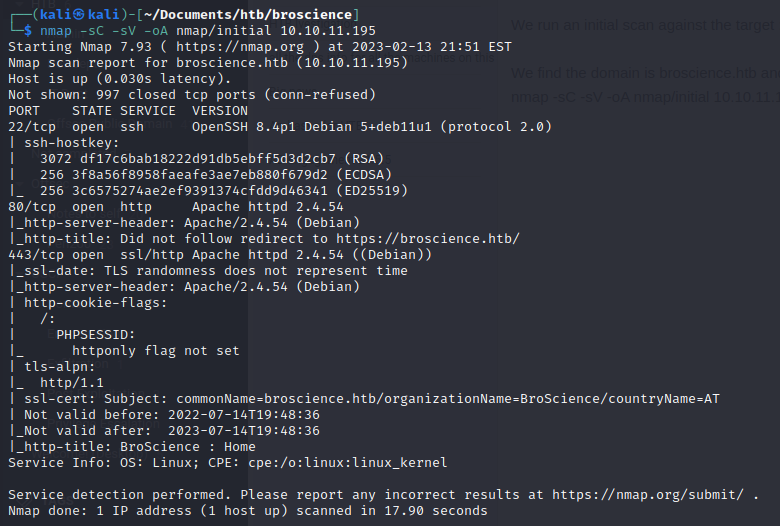
Task: Click the dollar sign prompt character
Action: (x=28, y=31)
